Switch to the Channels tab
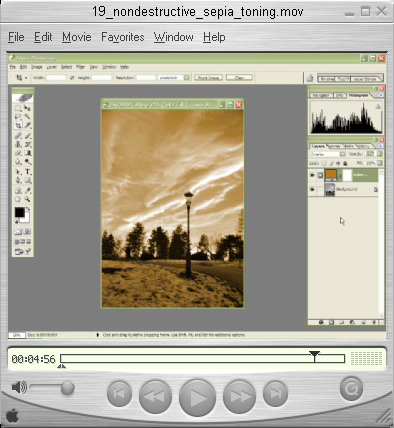Image resolution: width=394 pixels, height=428 pixels. 335,146
